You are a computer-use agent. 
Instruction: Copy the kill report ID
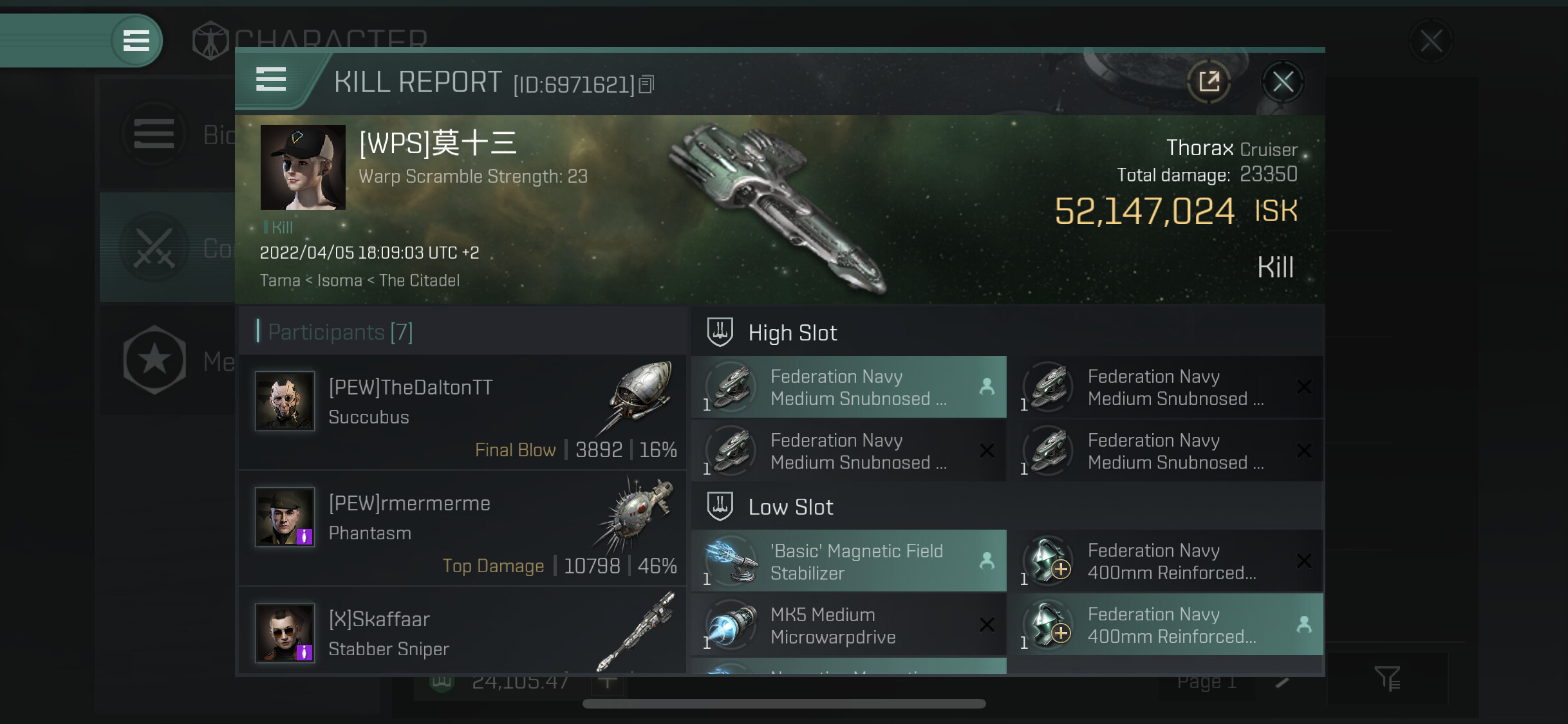tap(648, 84)
